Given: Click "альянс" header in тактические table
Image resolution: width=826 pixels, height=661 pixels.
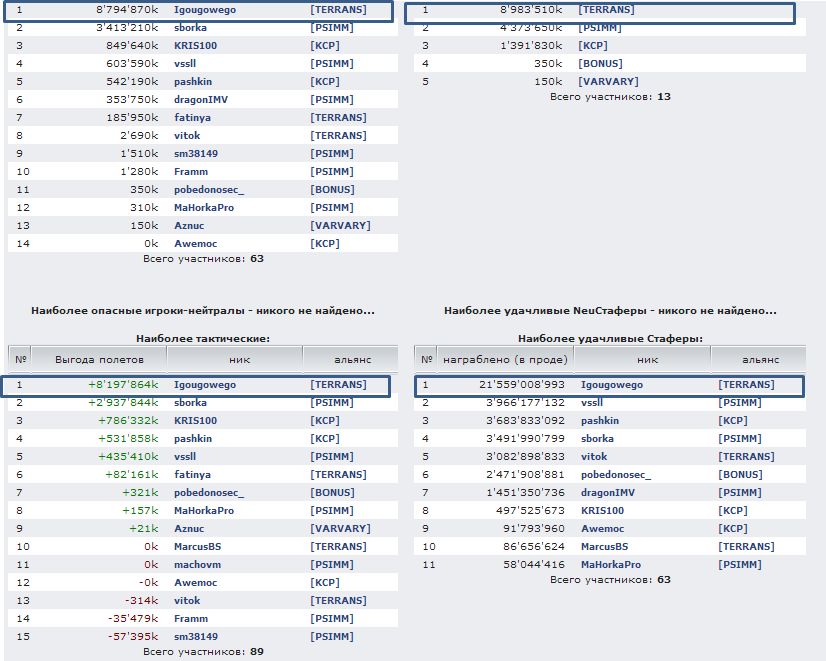Looking at the screenshot, I should click(350, 359).
